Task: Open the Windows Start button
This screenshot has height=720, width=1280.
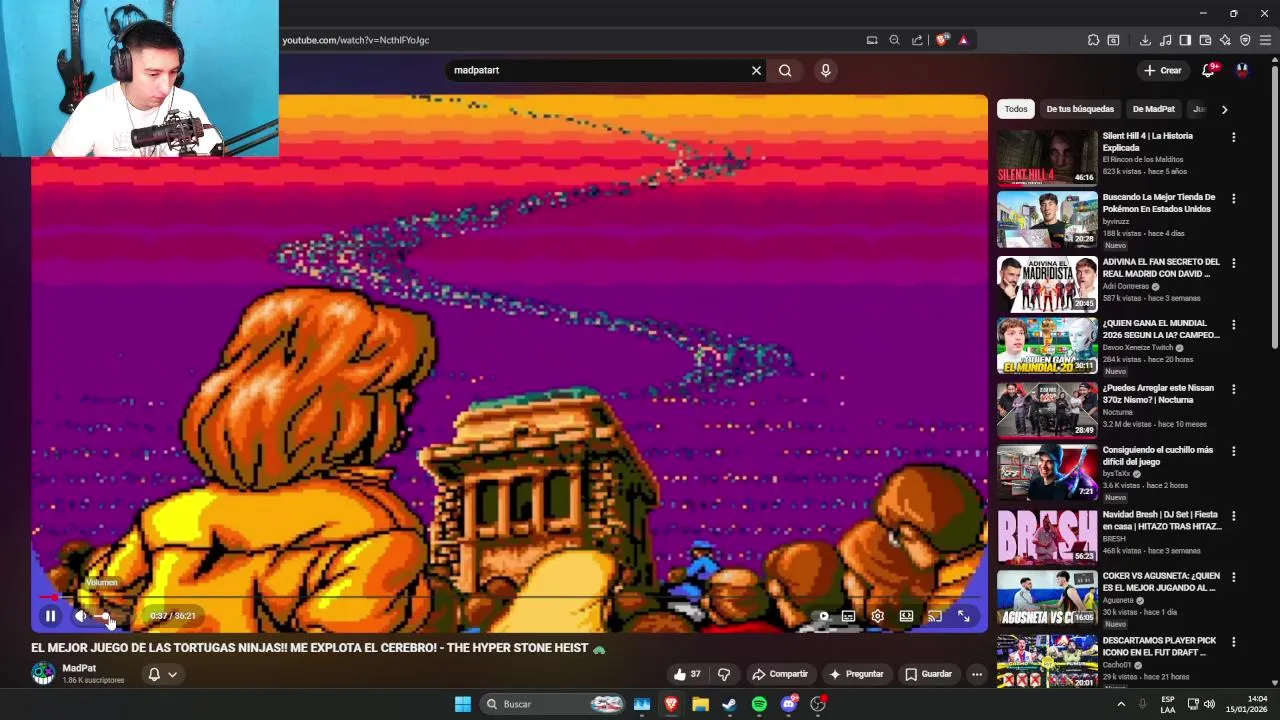Action: tap(462, 704)
